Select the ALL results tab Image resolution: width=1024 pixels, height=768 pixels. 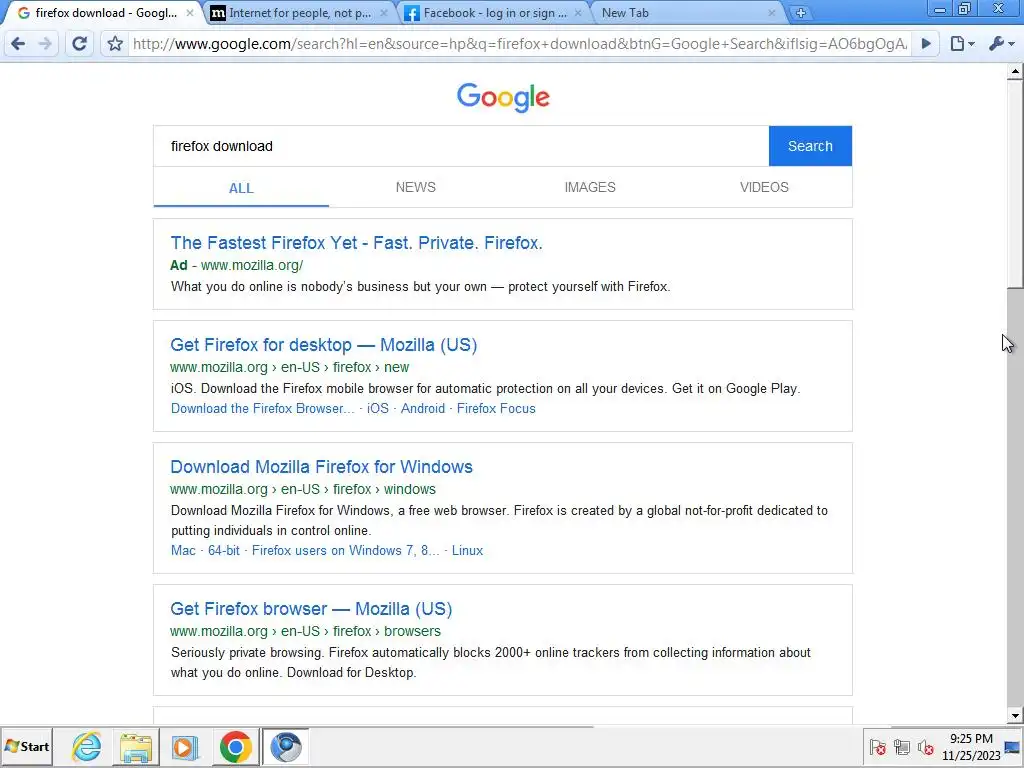(x=241, y=188)
